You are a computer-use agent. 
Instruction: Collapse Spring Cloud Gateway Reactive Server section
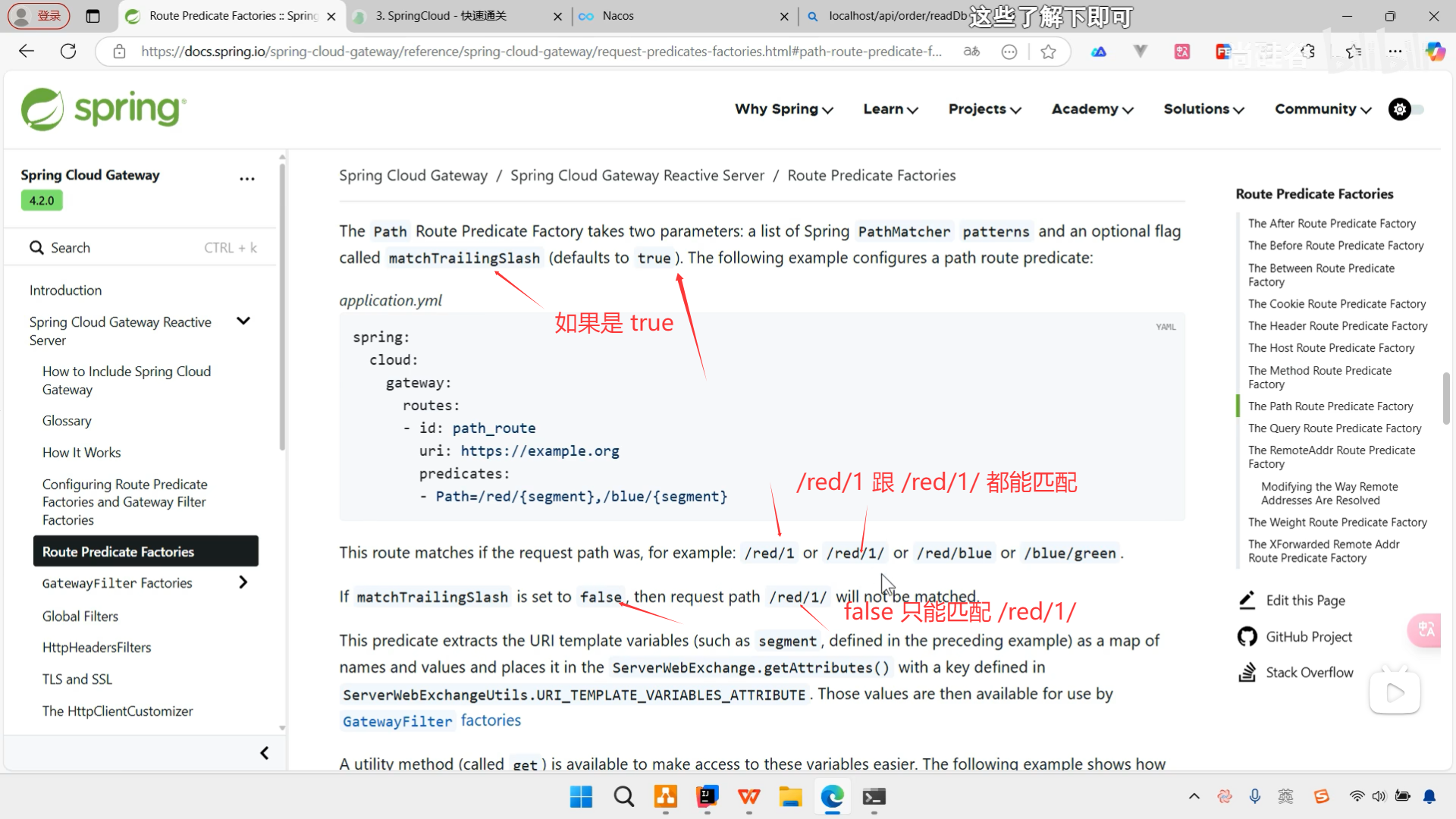click(243, 322)
